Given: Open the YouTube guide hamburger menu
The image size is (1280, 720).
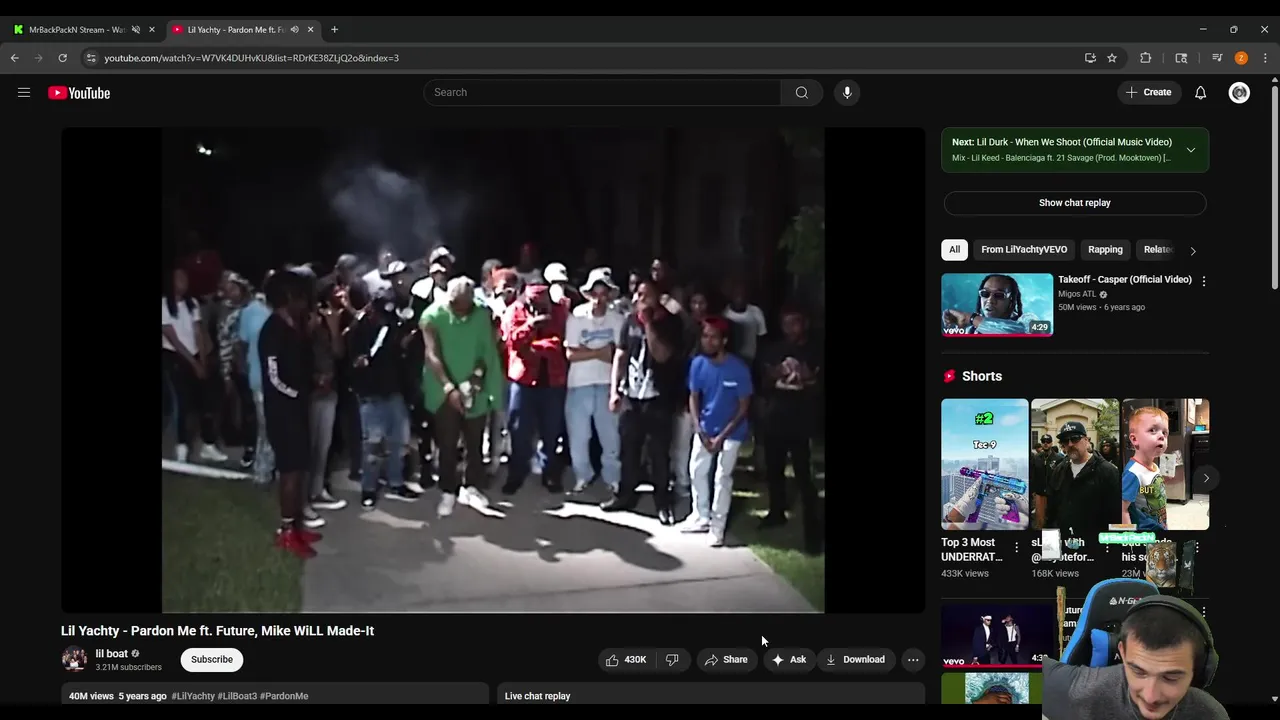Looking at the screenshot, I should (24, 93).
